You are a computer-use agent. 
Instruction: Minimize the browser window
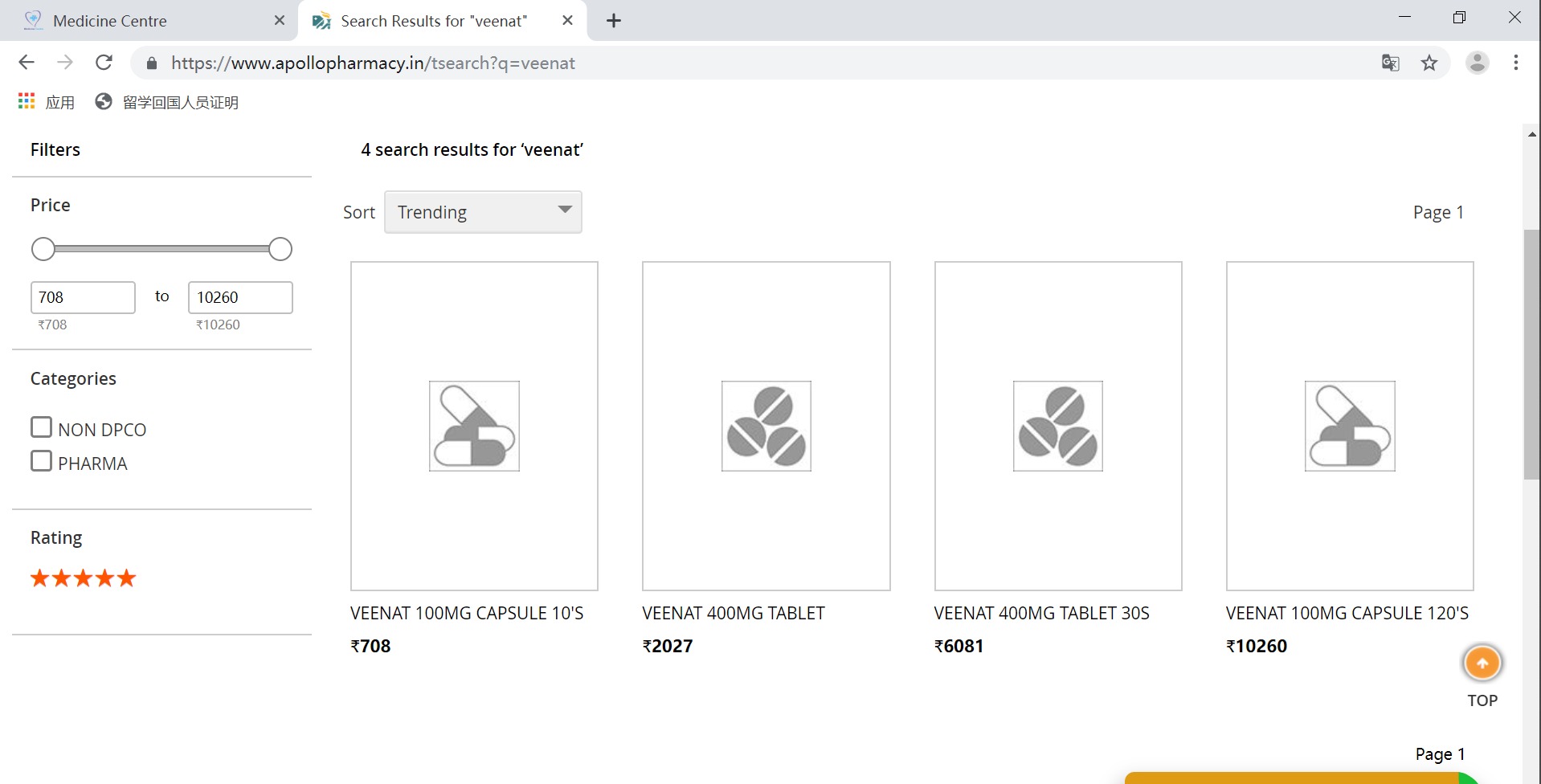(1405, 18)
